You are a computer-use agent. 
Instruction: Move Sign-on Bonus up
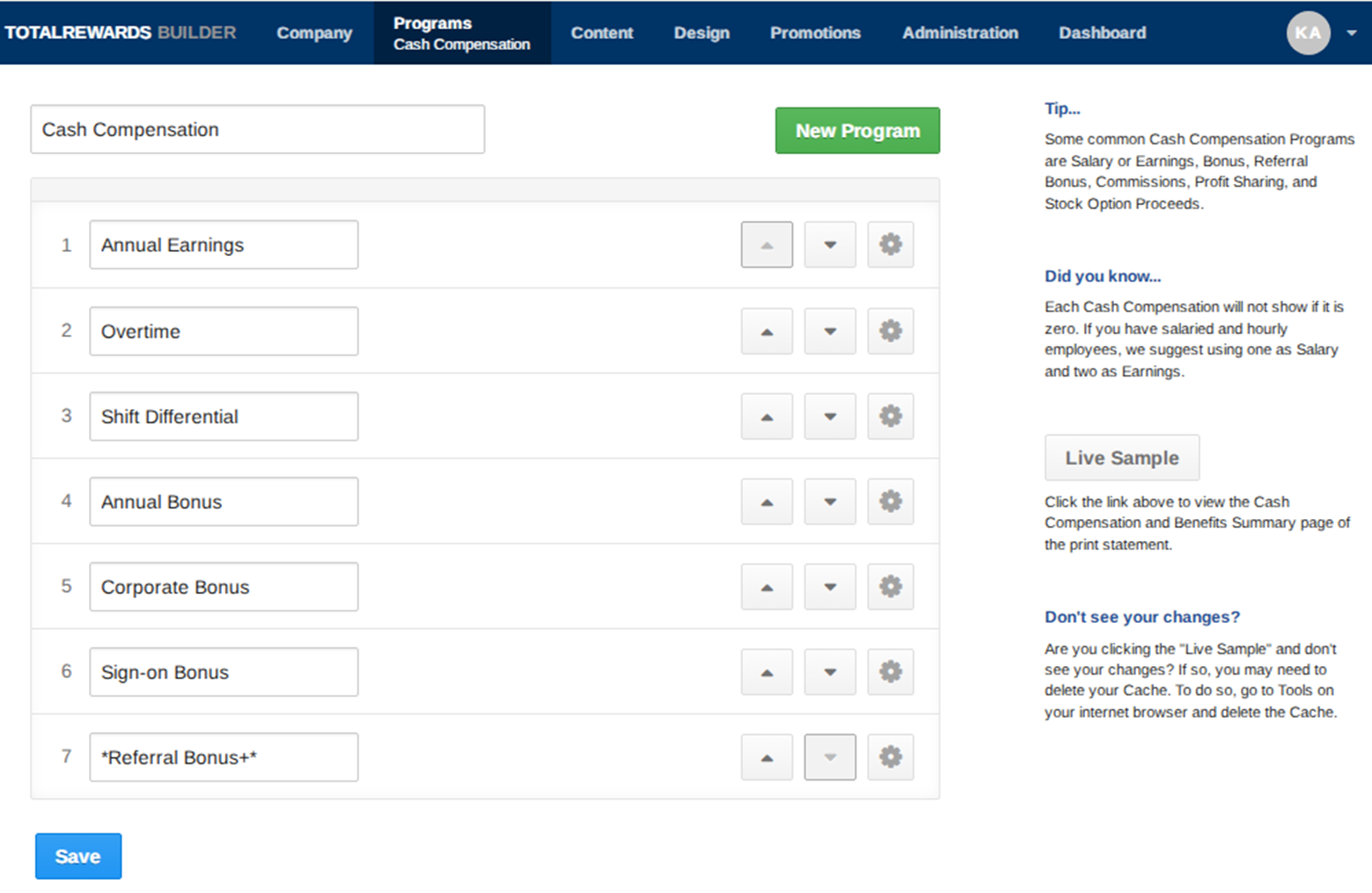(x=767, y=672)
